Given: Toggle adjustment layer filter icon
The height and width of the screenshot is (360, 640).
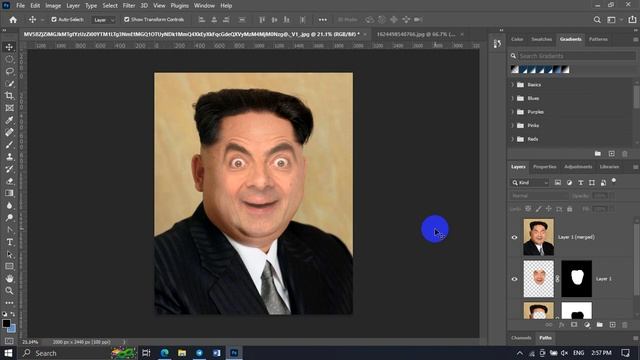Looking at the screenshot, I should (x=569, y=183).
